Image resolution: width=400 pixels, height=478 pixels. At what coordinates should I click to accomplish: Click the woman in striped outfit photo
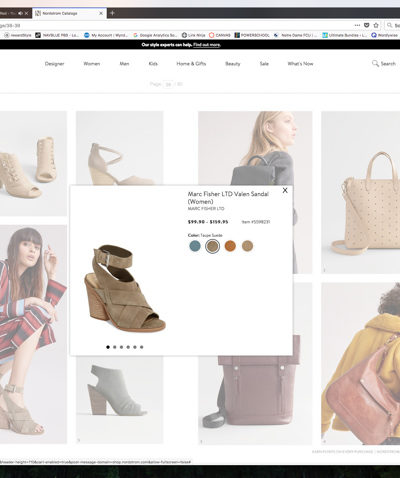33,334
